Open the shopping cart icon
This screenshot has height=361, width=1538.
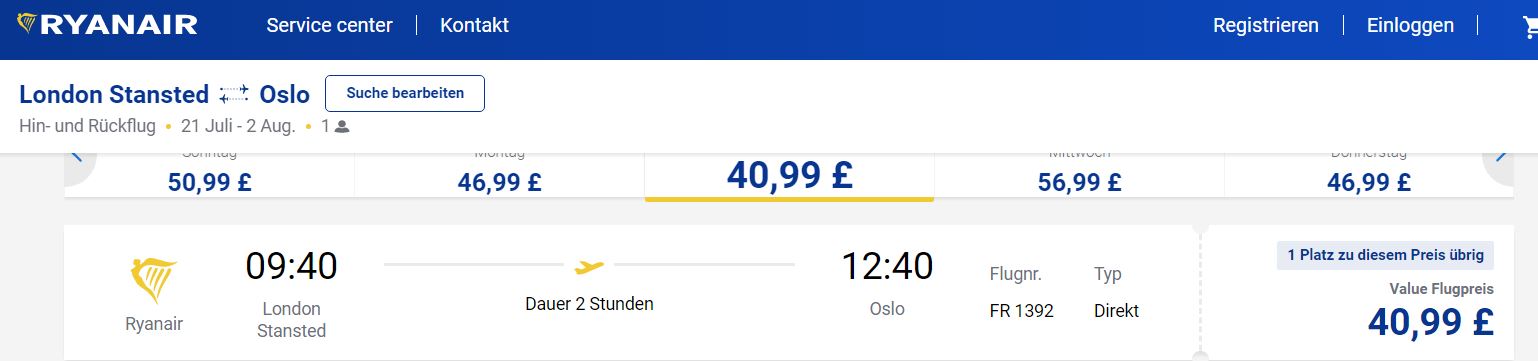coord(1529,27)
